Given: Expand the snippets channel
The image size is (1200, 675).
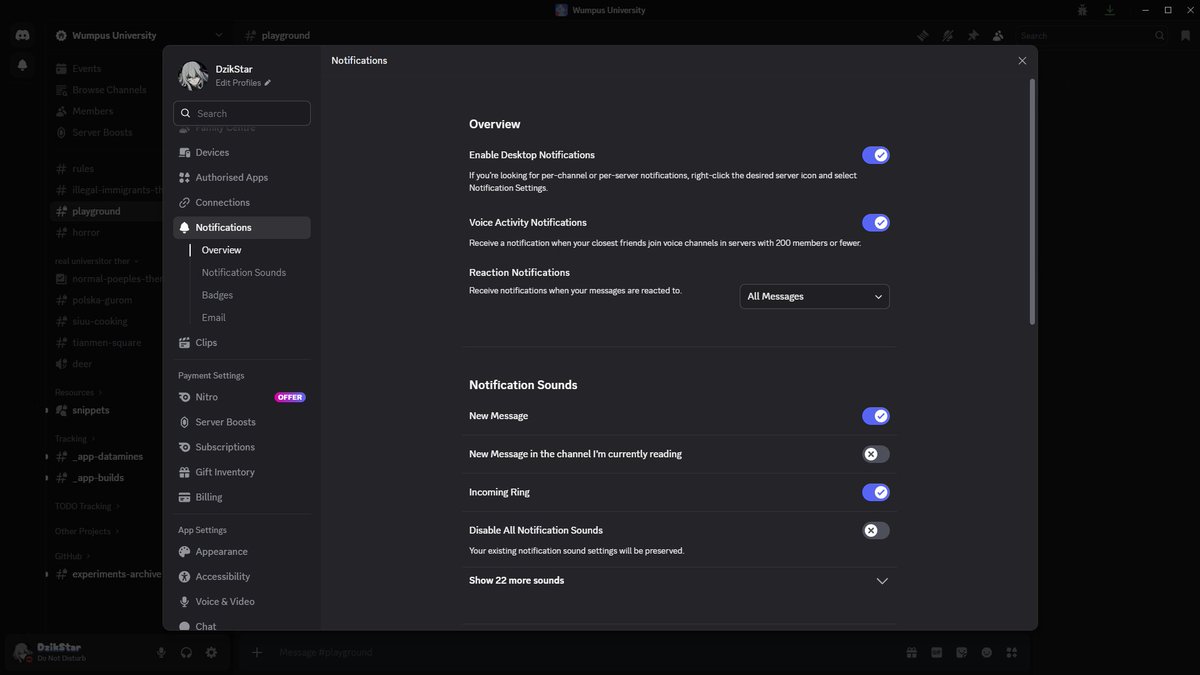Looking at the screenshot, I should coord(46,410).
